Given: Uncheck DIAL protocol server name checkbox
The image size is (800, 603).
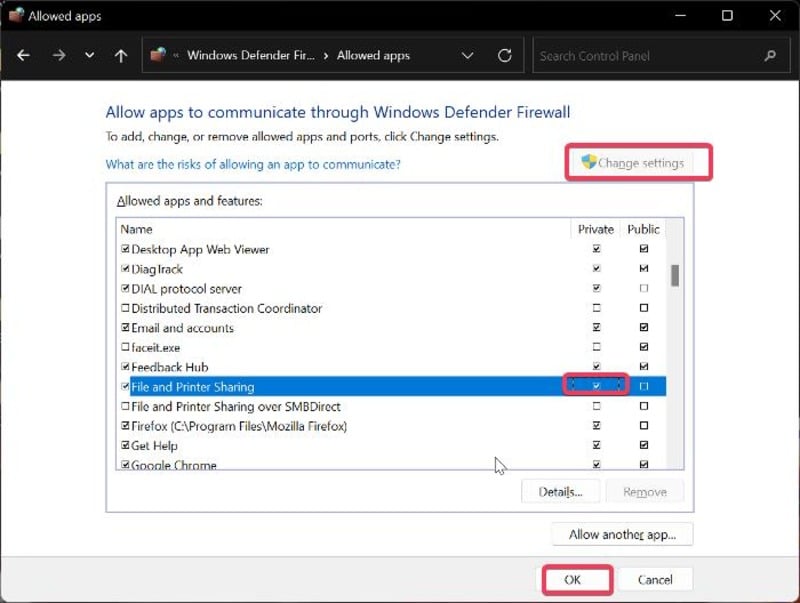Looking at the screenshot, I should pos(125,288).
